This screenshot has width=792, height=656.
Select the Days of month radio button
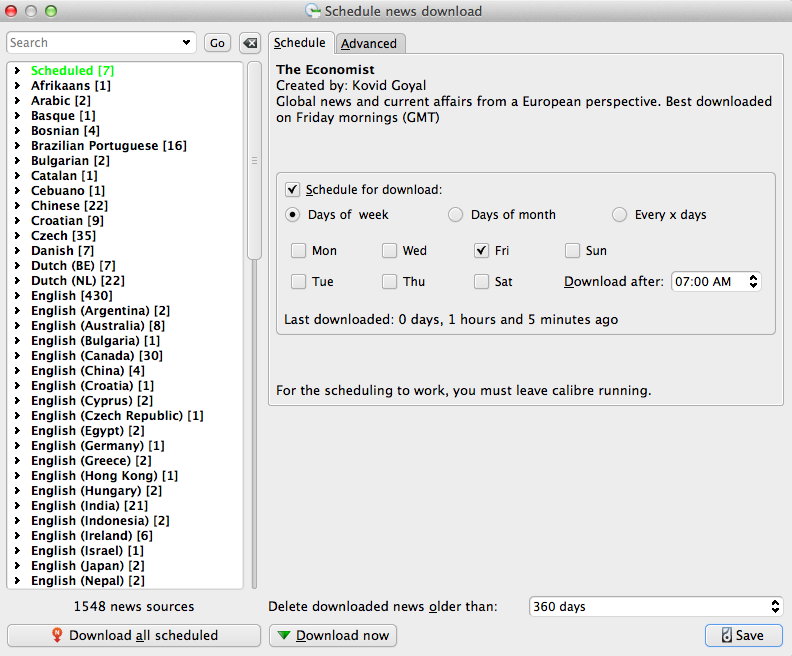tap(455, 215)
